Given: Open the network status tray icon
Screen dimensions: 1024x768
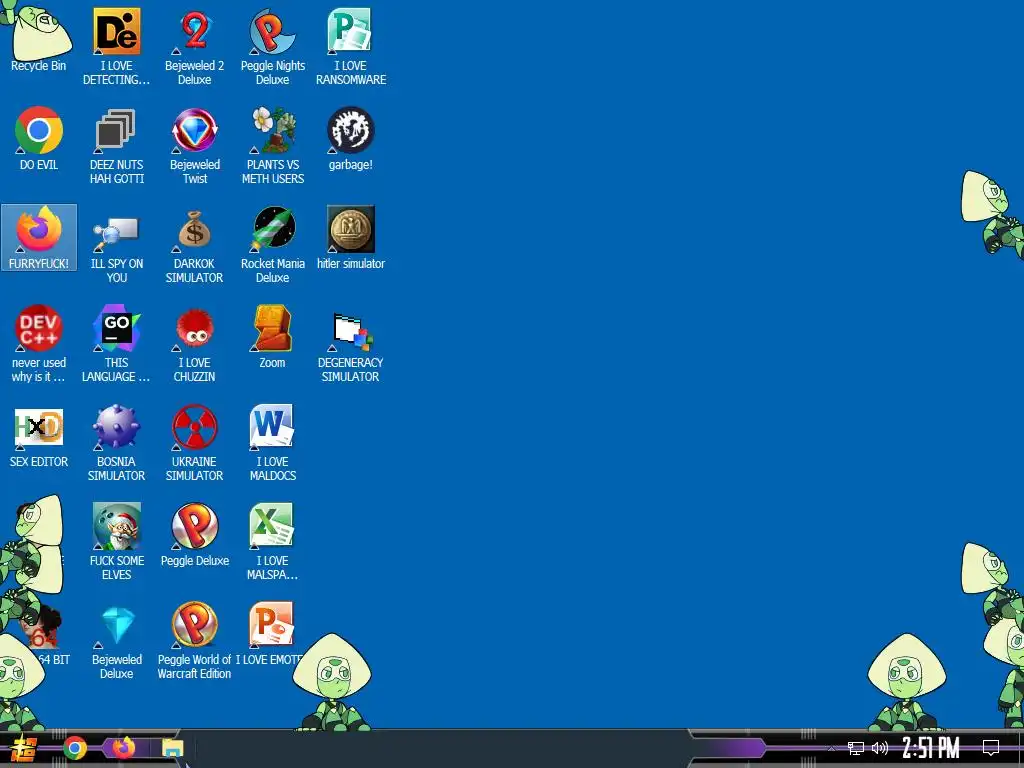Looking at the screenshot, I should point(856,748).
